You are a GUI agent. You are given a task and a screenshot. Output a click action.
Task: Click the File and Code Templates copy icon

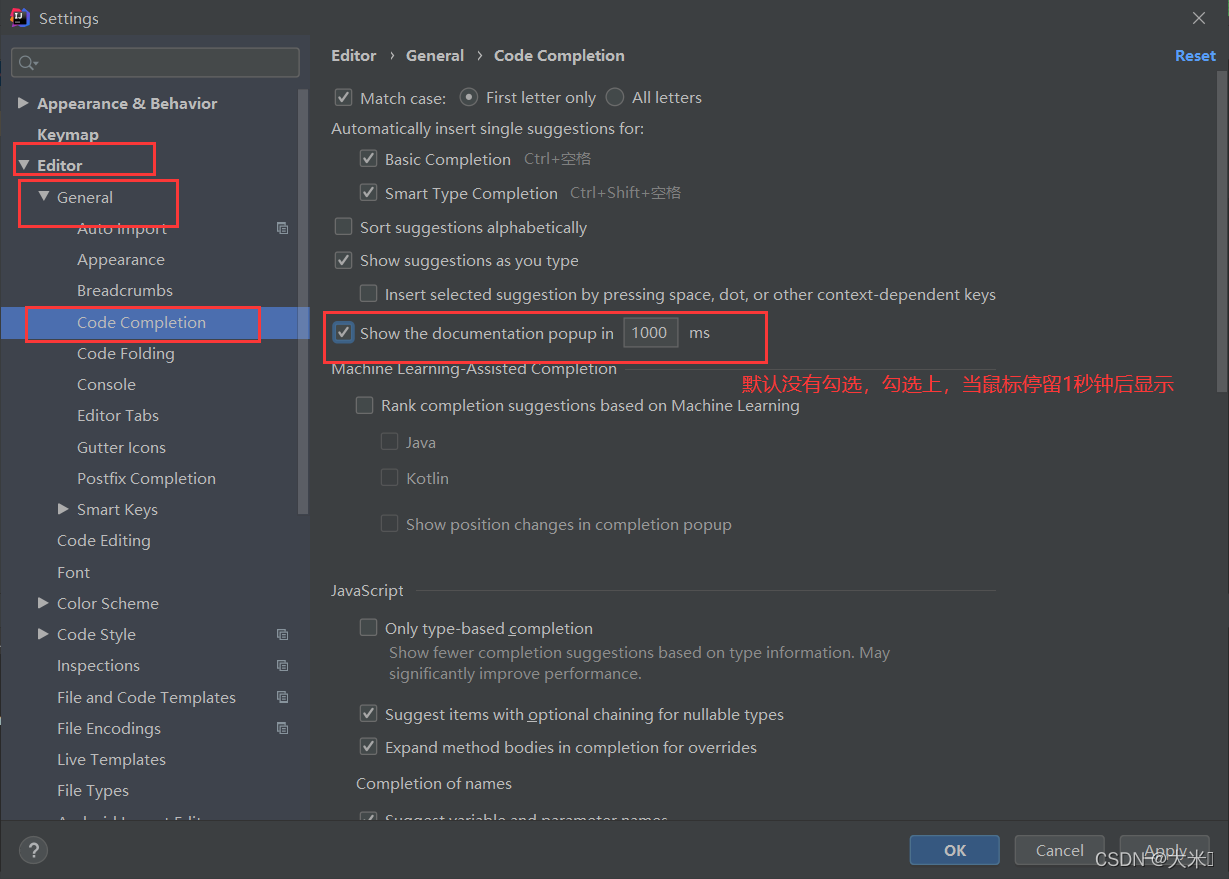[282, 697]
